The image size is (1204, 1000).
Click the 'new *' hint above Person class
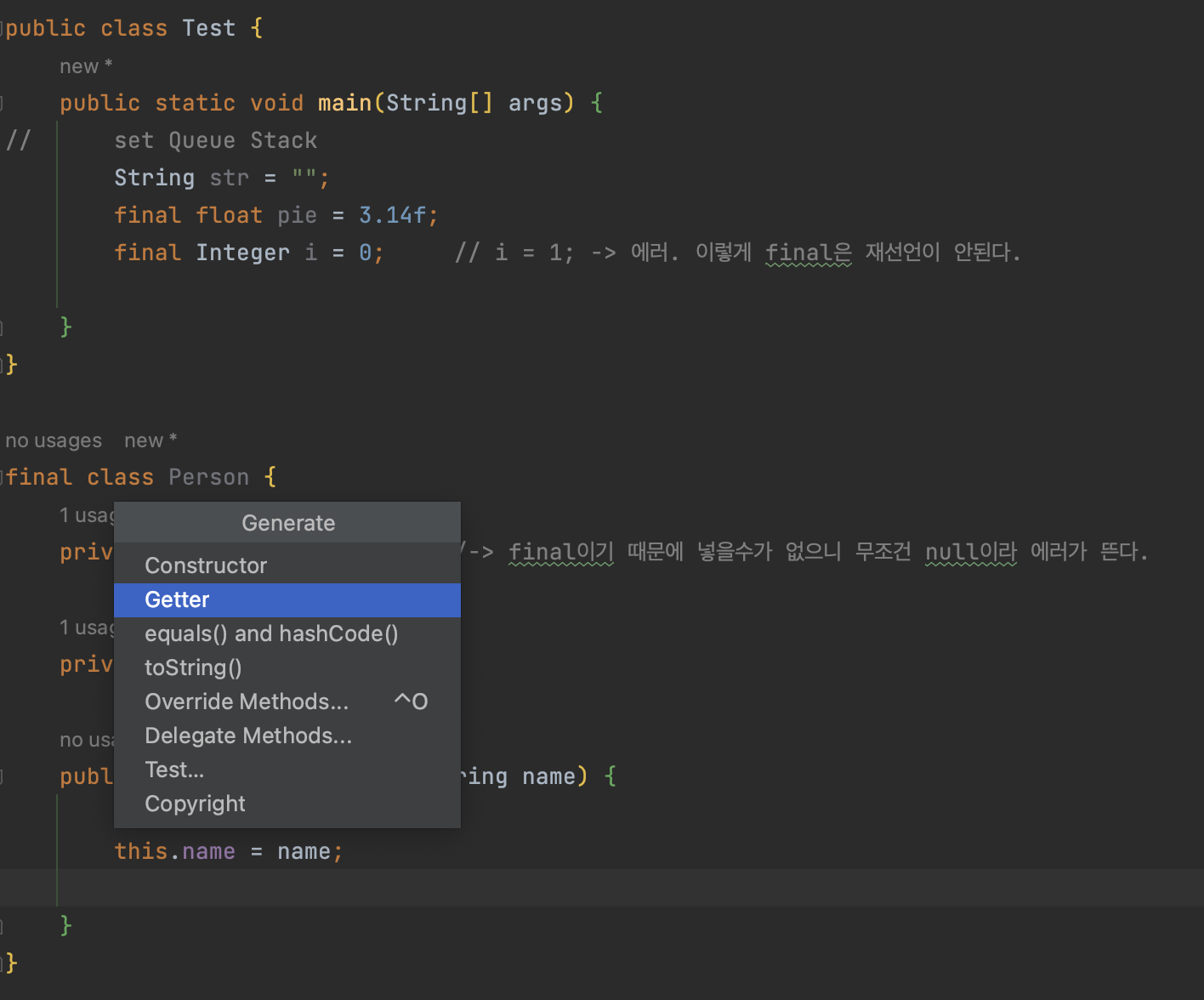[150, 440]
